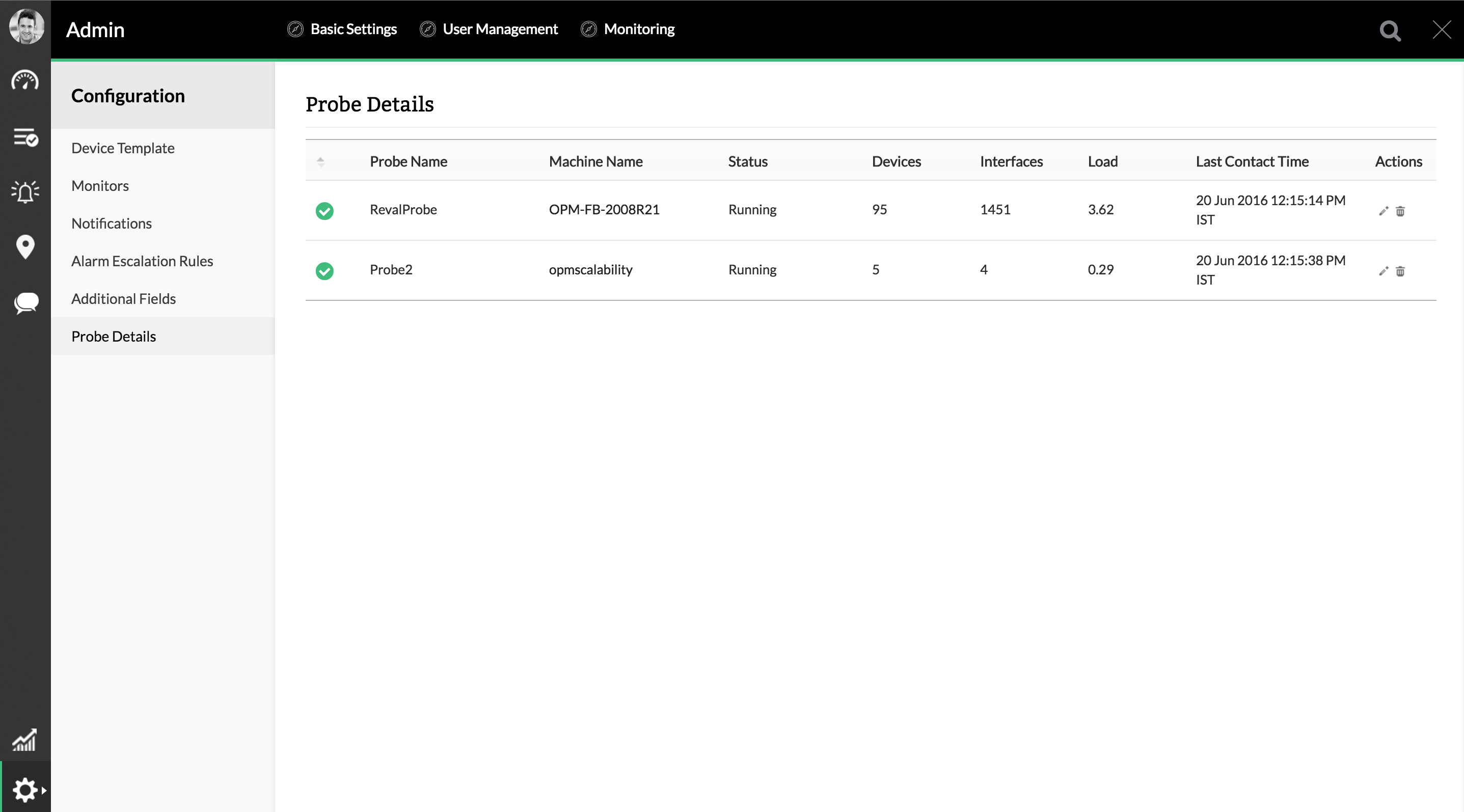Click the green status check for RevalProbe
1464x812 pixels.
click(x=324, y=211)
